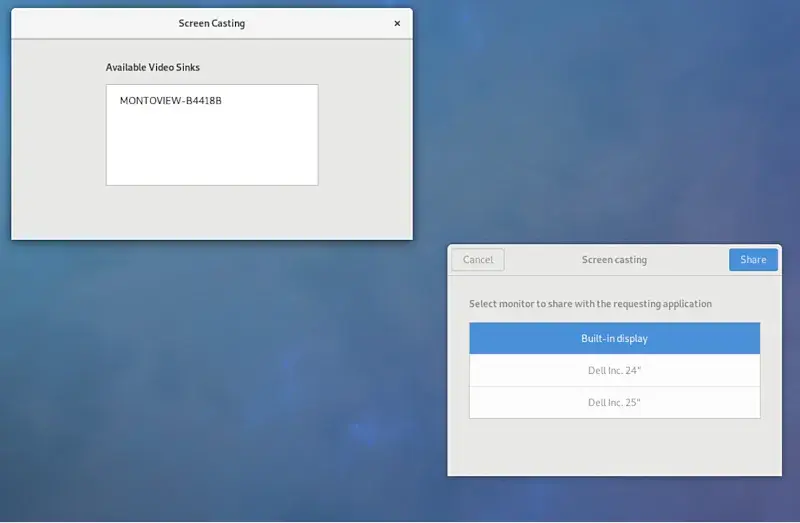Click the Screen casting dialog header title
Screen dimensions: 800x523
tap(614, 260)
